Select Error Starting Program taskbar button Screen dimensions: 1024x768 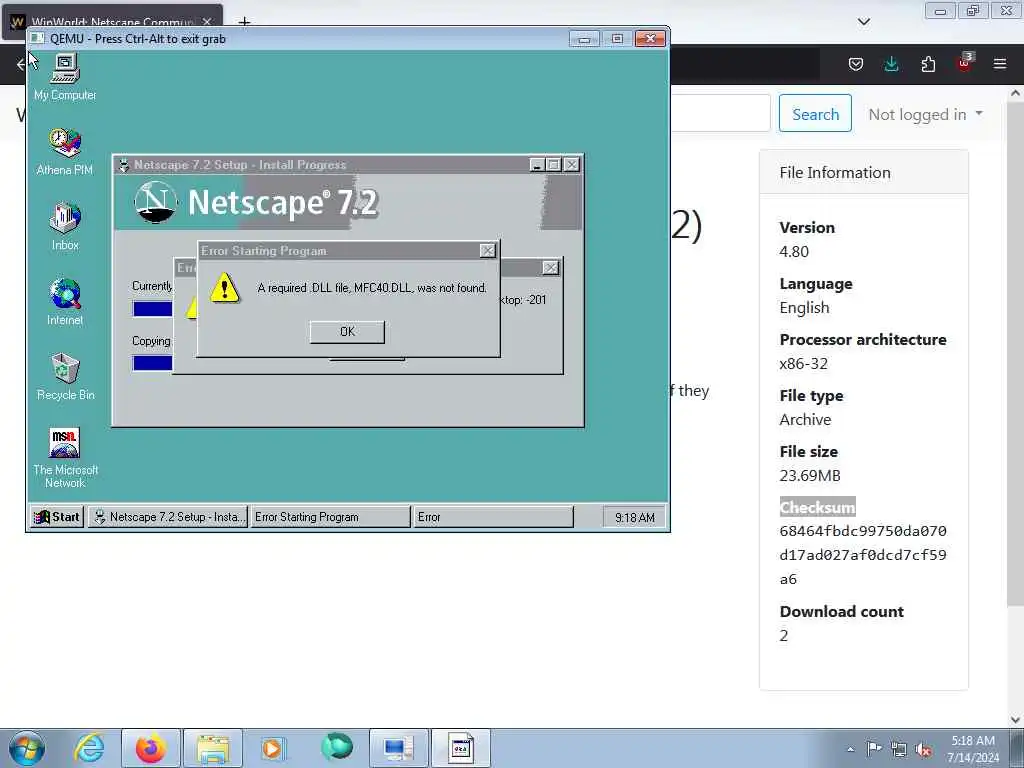click(x=330, y=517)
